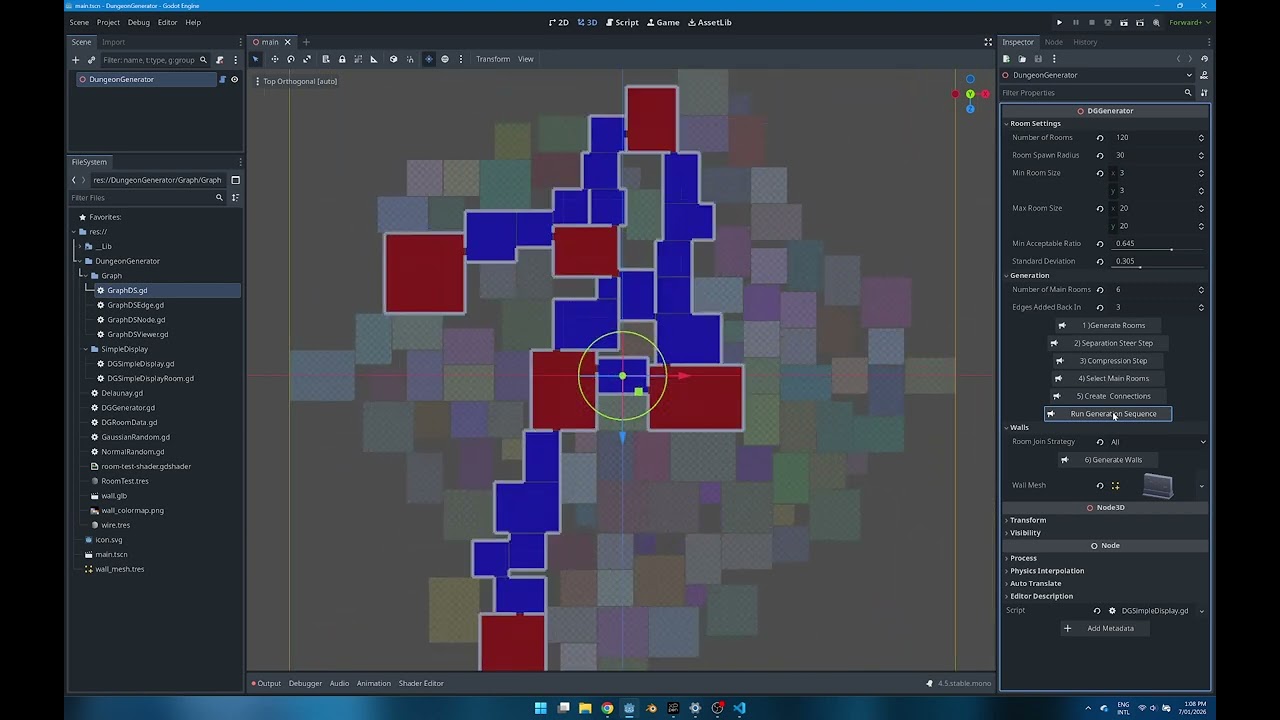This screenshot has height=720, width=1280.
Task: Click the Group selected nodes icon
Action: click(x=358, y=59)
